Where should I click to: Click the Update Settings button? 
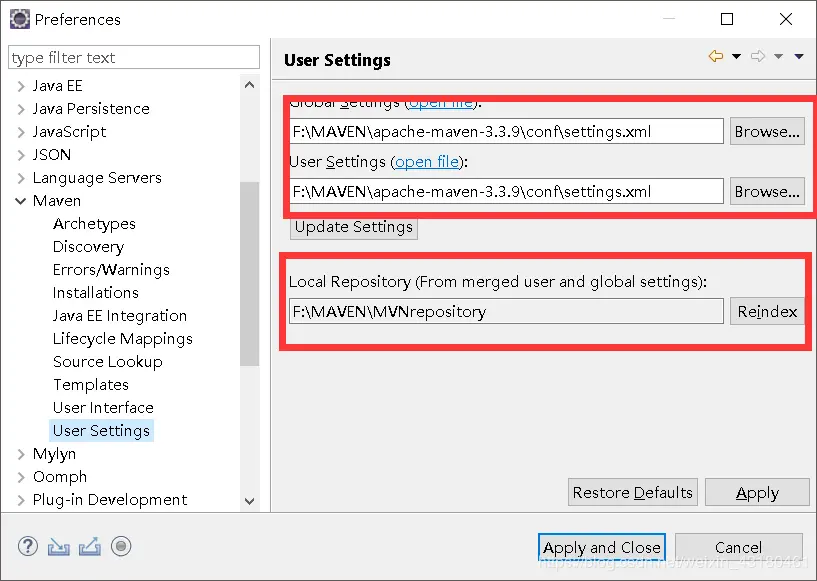point(354,227)
